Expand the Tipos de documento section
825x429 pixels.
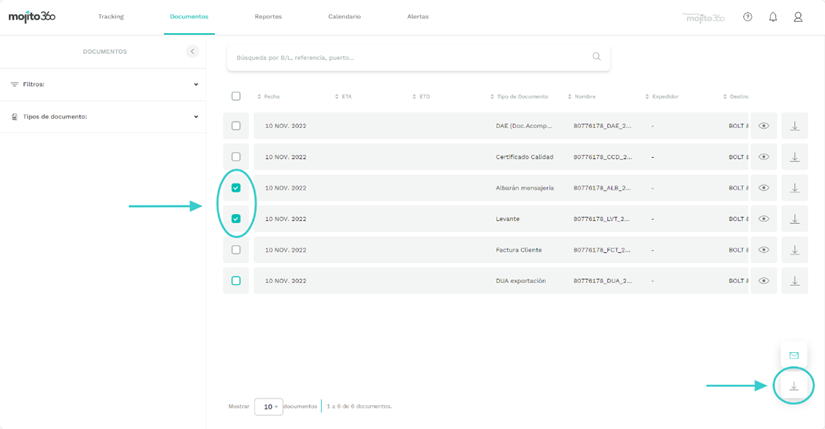(x=196, y=117)
